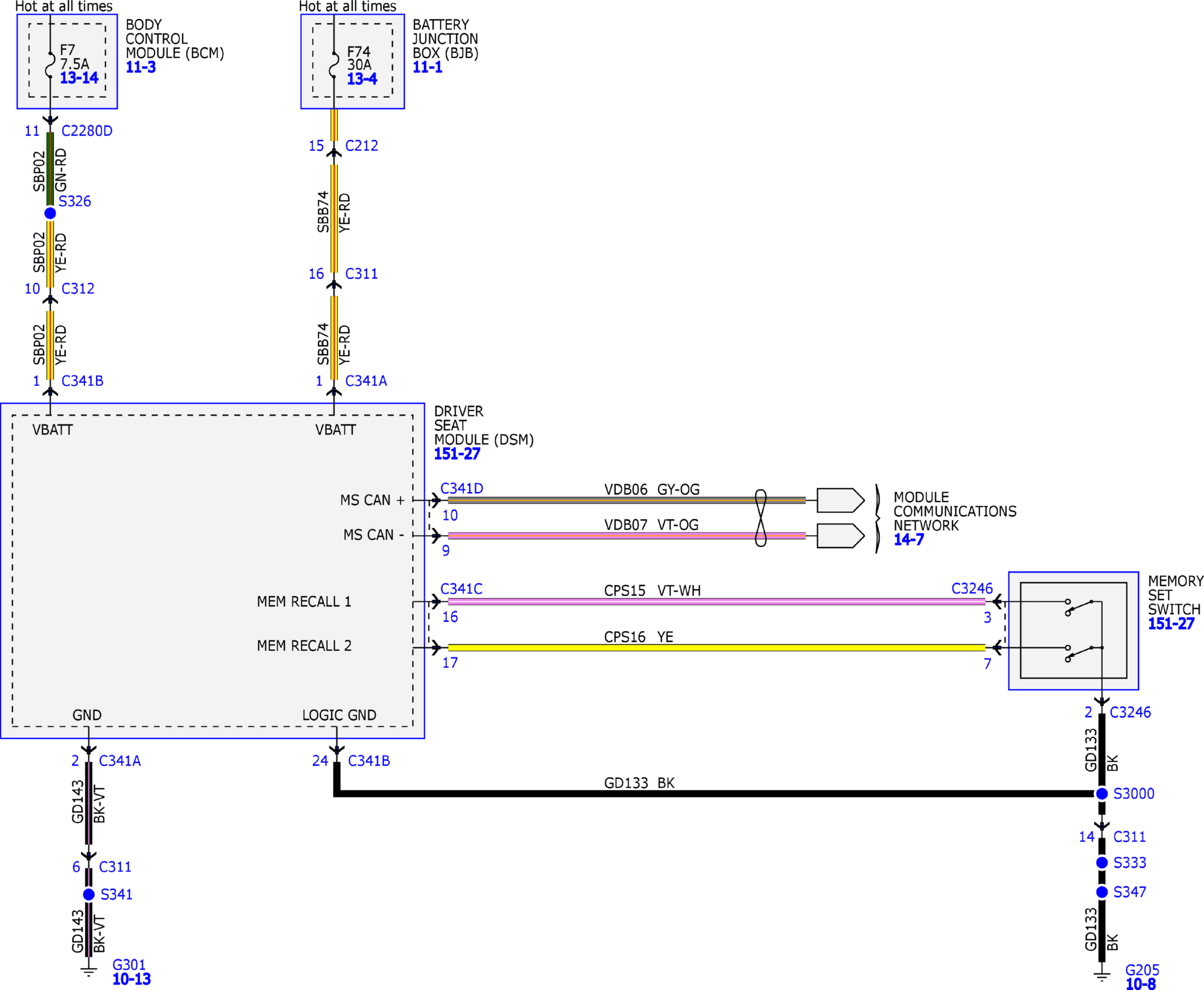Image resolution: width=1204 pixels, height=990 pixels.
Task: Open the 14-7 Module Communications Network reference
Action: coord(908,540)
